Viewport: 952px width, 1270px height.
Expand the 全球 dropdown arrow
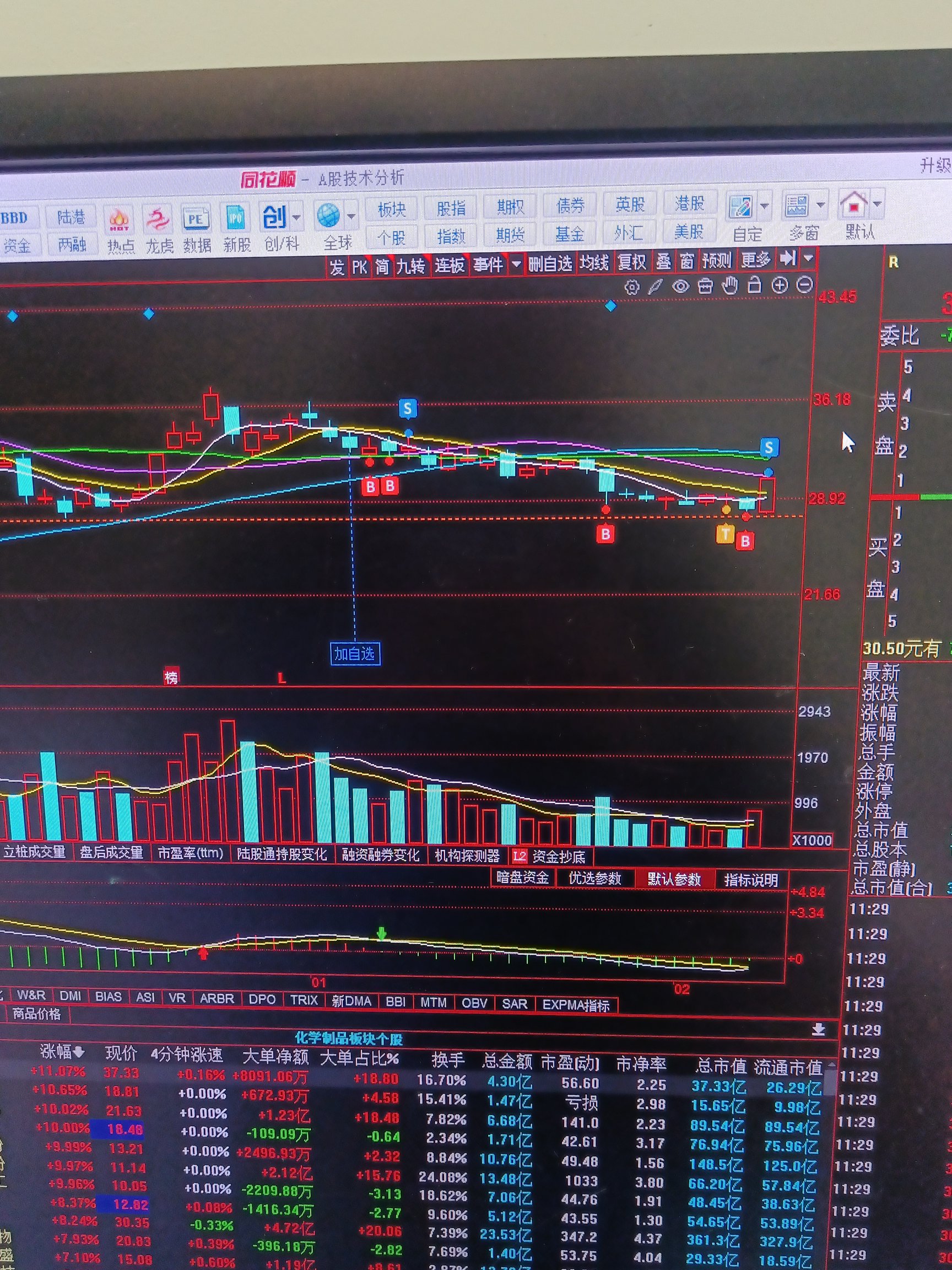[350, 217]
